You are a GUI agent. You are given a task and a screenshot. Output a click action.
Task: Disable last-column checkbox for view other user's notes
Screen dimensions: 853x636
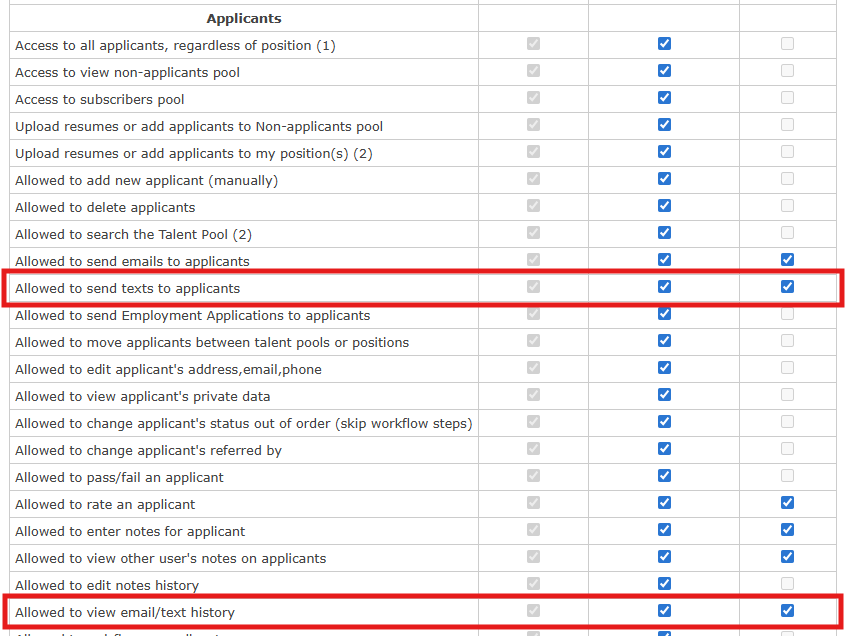click(x=787, y=557)
